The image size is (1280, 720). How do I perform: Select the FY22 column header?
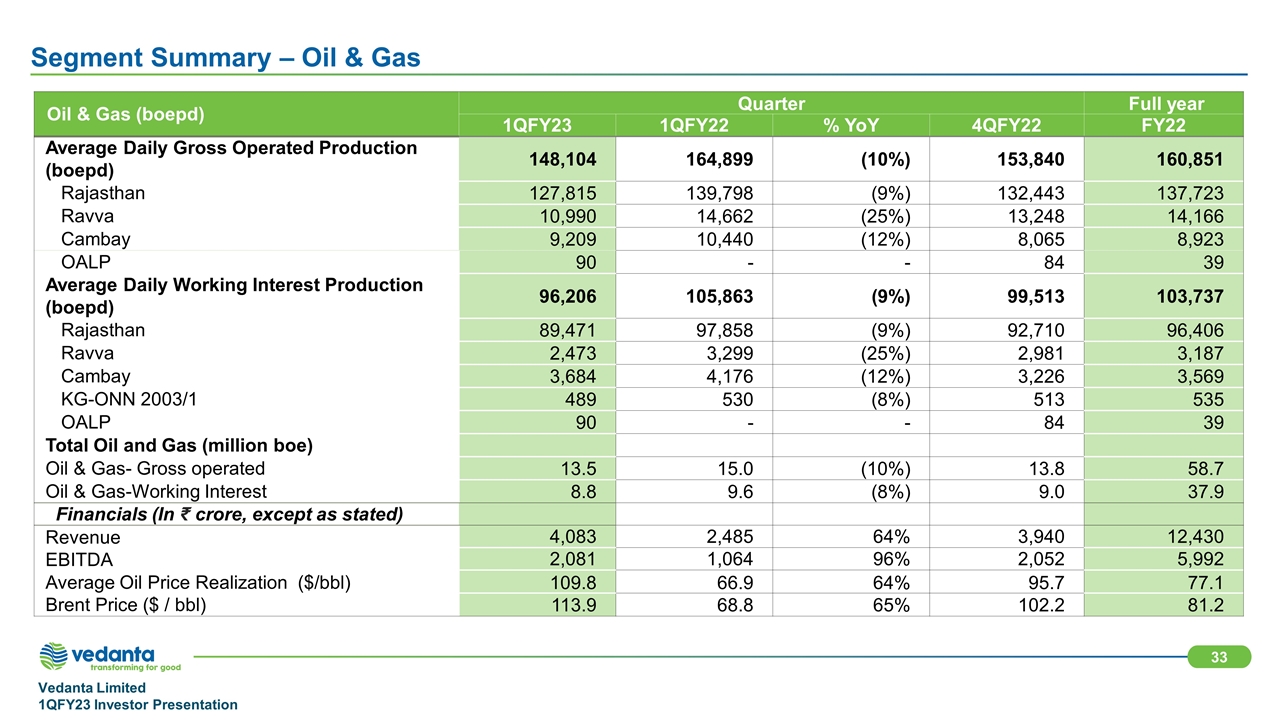coord(1165,126)
